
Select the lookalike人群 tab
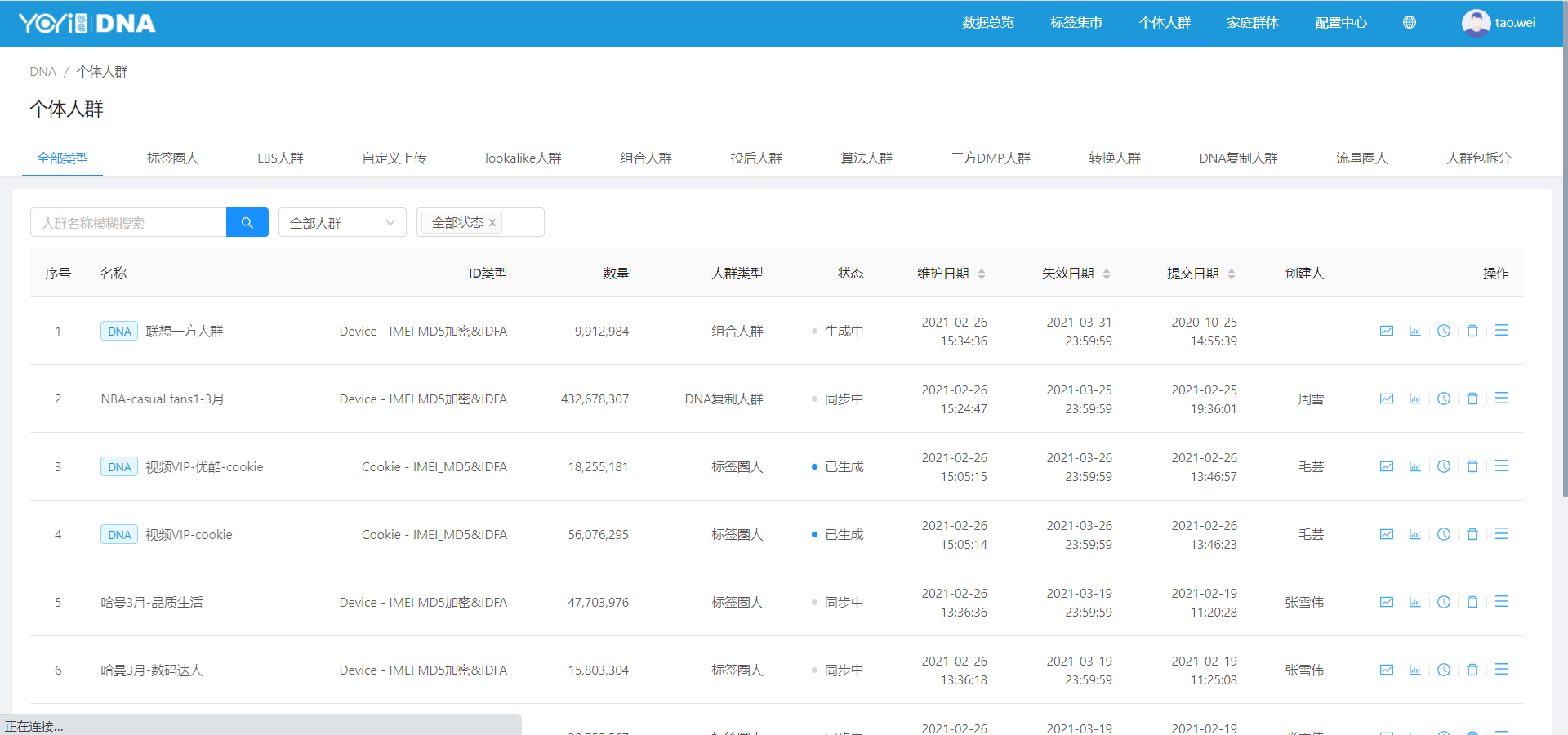click(523, 158)
